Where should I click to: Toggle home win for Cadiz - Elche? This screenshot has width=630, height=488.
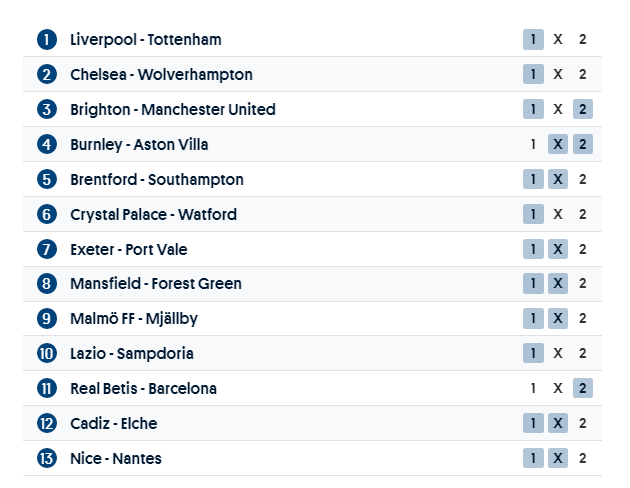coord(533,423)
